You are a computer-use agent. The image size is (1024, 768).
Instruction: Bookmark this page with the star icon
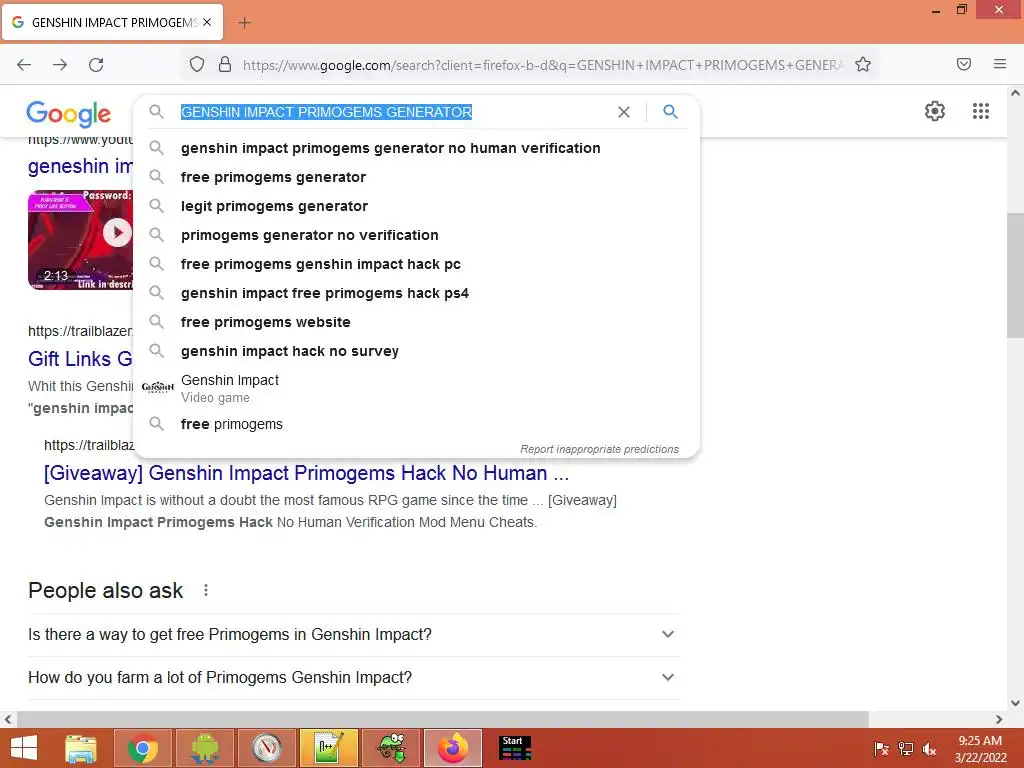(863, 64)
